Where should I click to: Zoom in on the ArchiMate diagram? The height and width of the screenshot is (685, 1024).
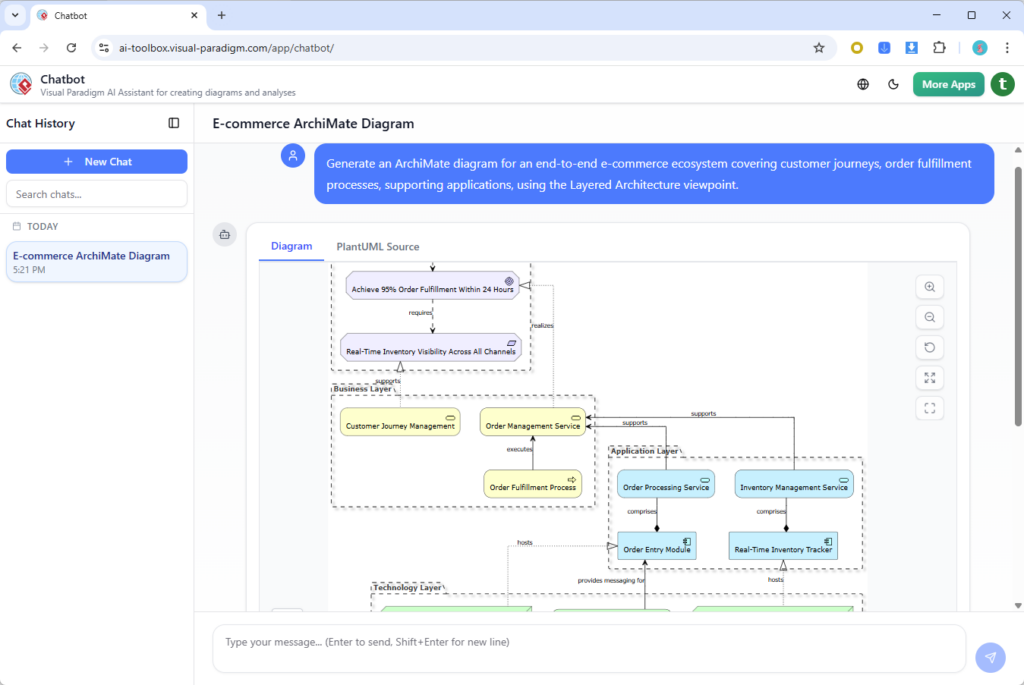pyautogui.click(x=930, y=287)
